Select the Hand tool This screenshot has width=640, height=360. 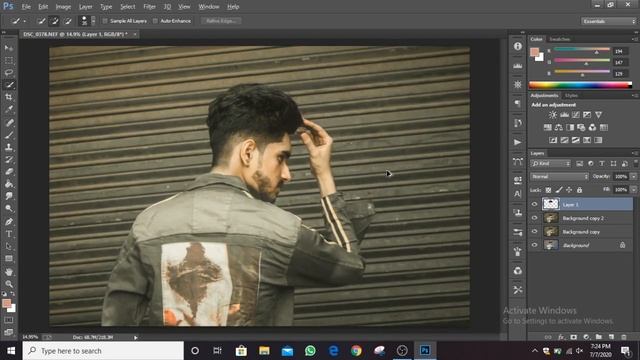tap(9, 271)
